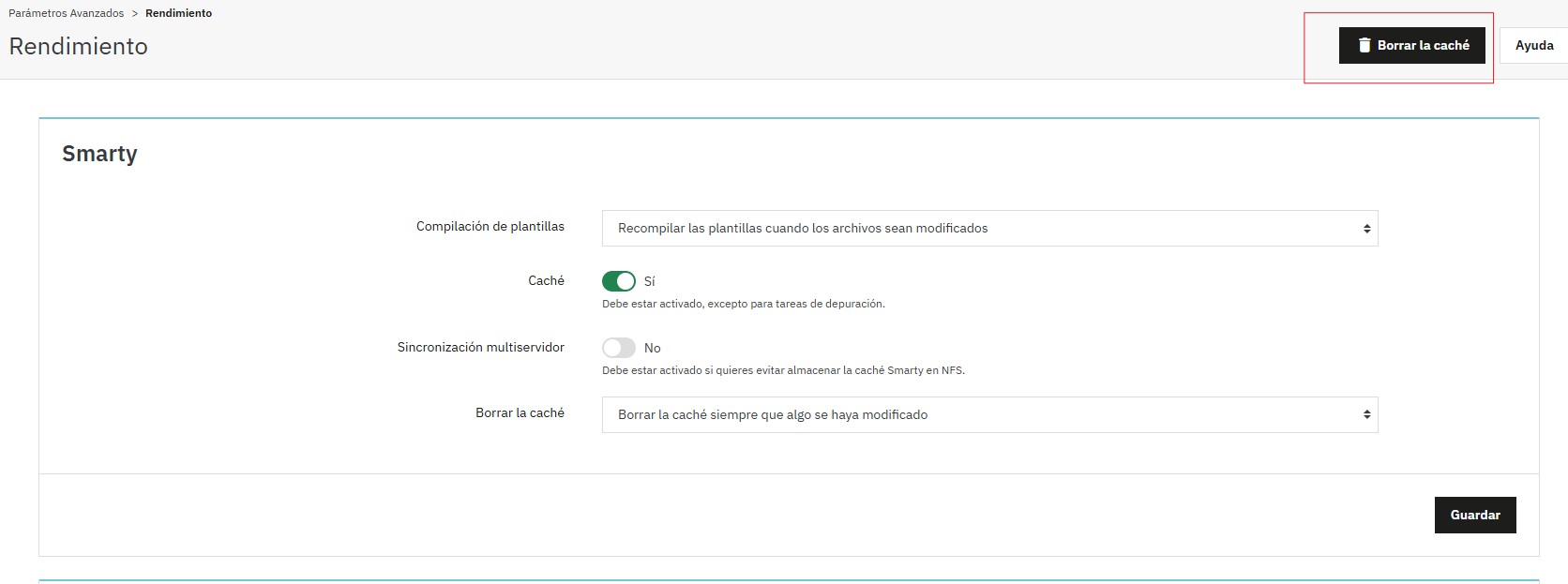
Task: Open the Ayuda help button
Action: (1533, 45)
